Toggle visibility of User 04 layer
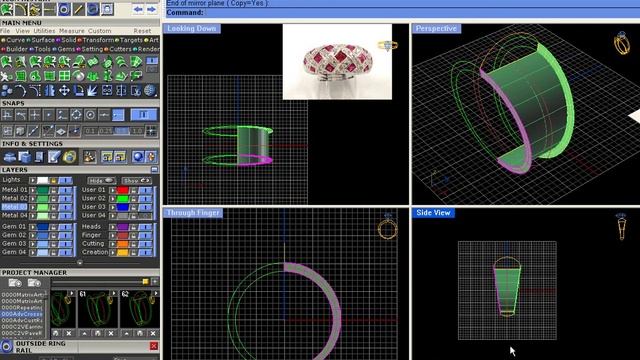The width and height of the screenshot is (640, 360). pyautogui.click(x=145, y=216)
